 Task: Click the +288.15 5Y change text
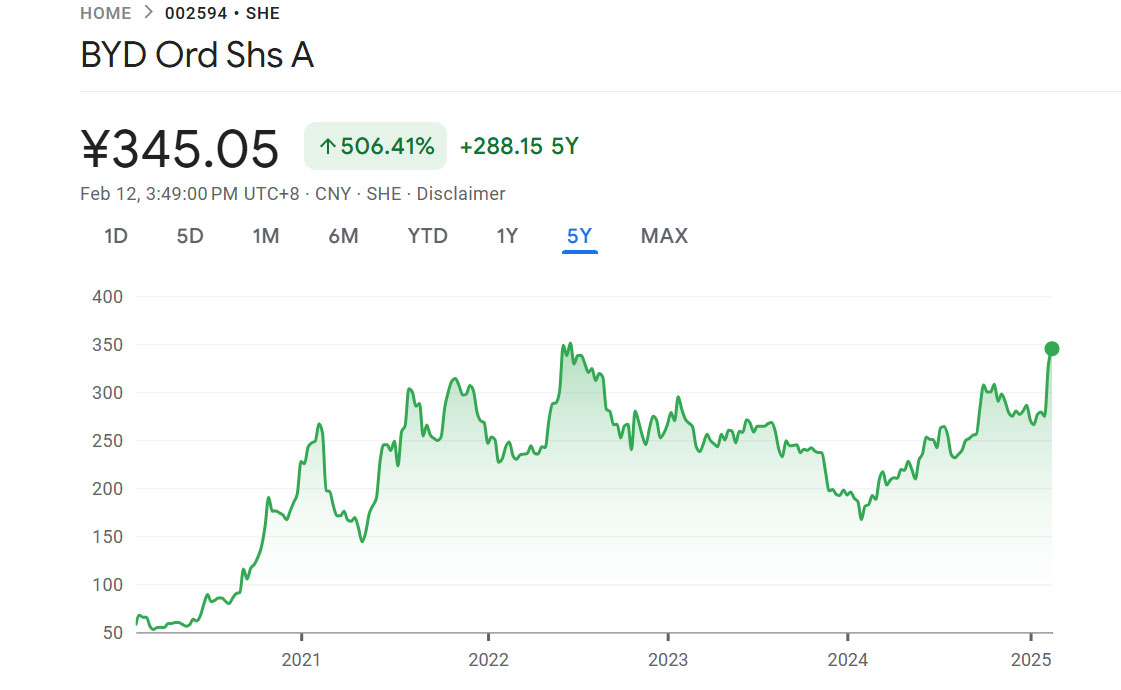tap(519, 146)
